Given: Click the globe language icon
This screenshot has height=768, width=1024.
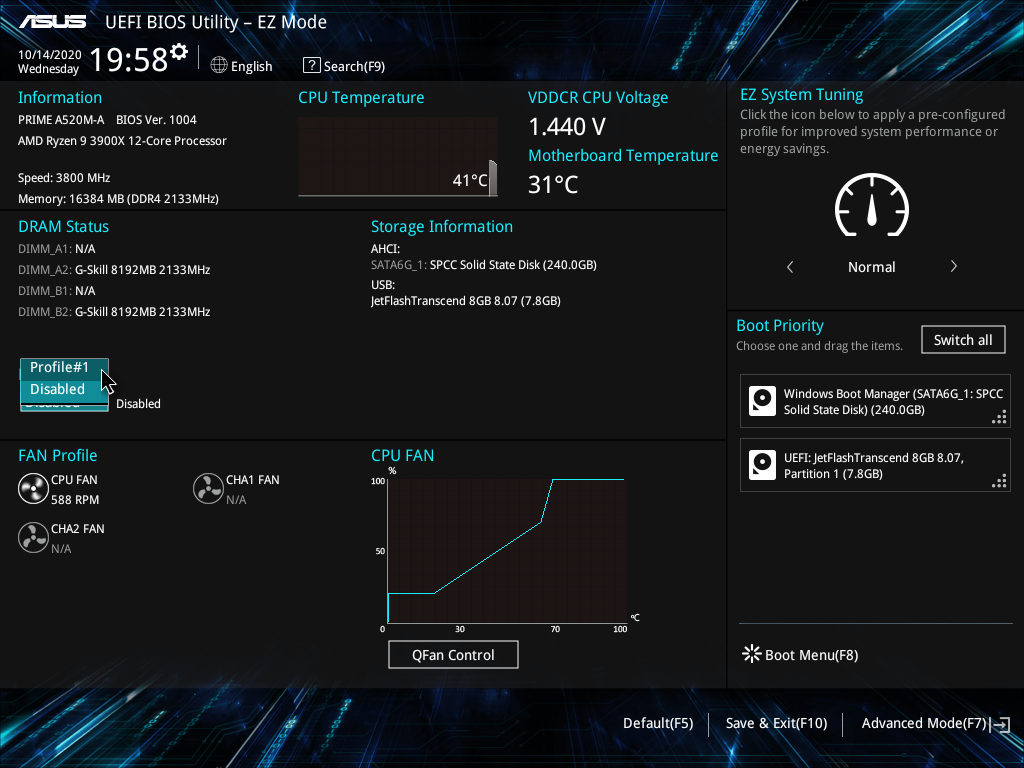Looking at the screenshot, I should (219, 65).
